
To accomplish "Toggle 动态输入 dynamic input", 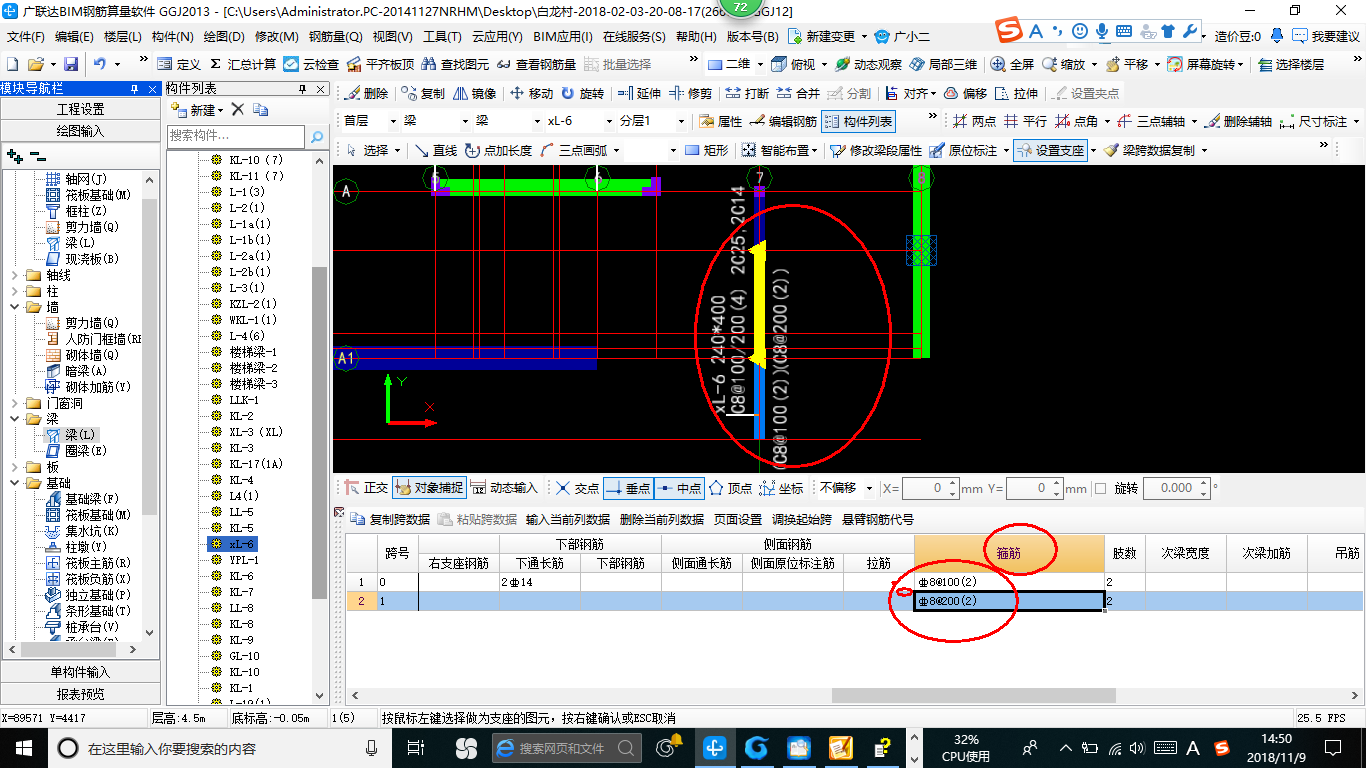I will (505, 488).
